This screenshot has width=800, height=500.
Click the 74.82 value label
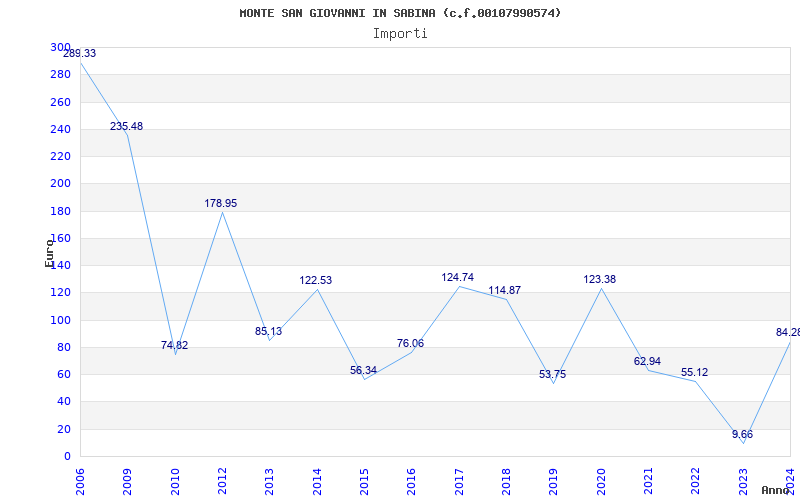[174, 345]
